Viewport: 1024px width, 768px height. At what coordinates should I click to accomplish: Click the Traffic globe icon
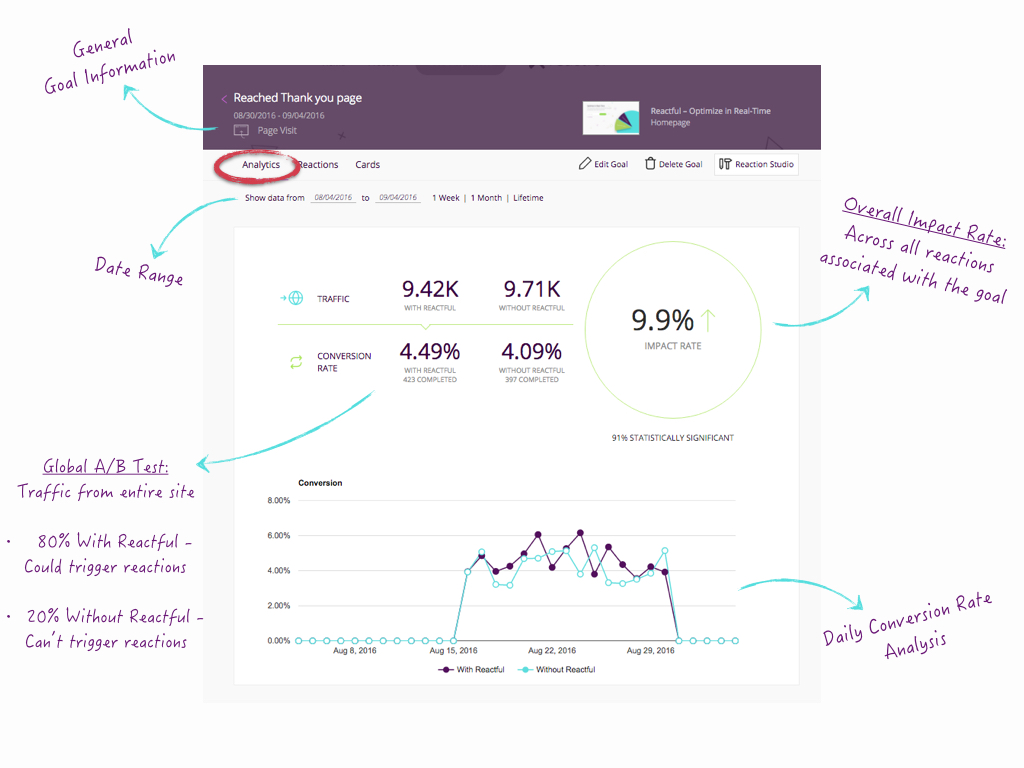[296, 298]
